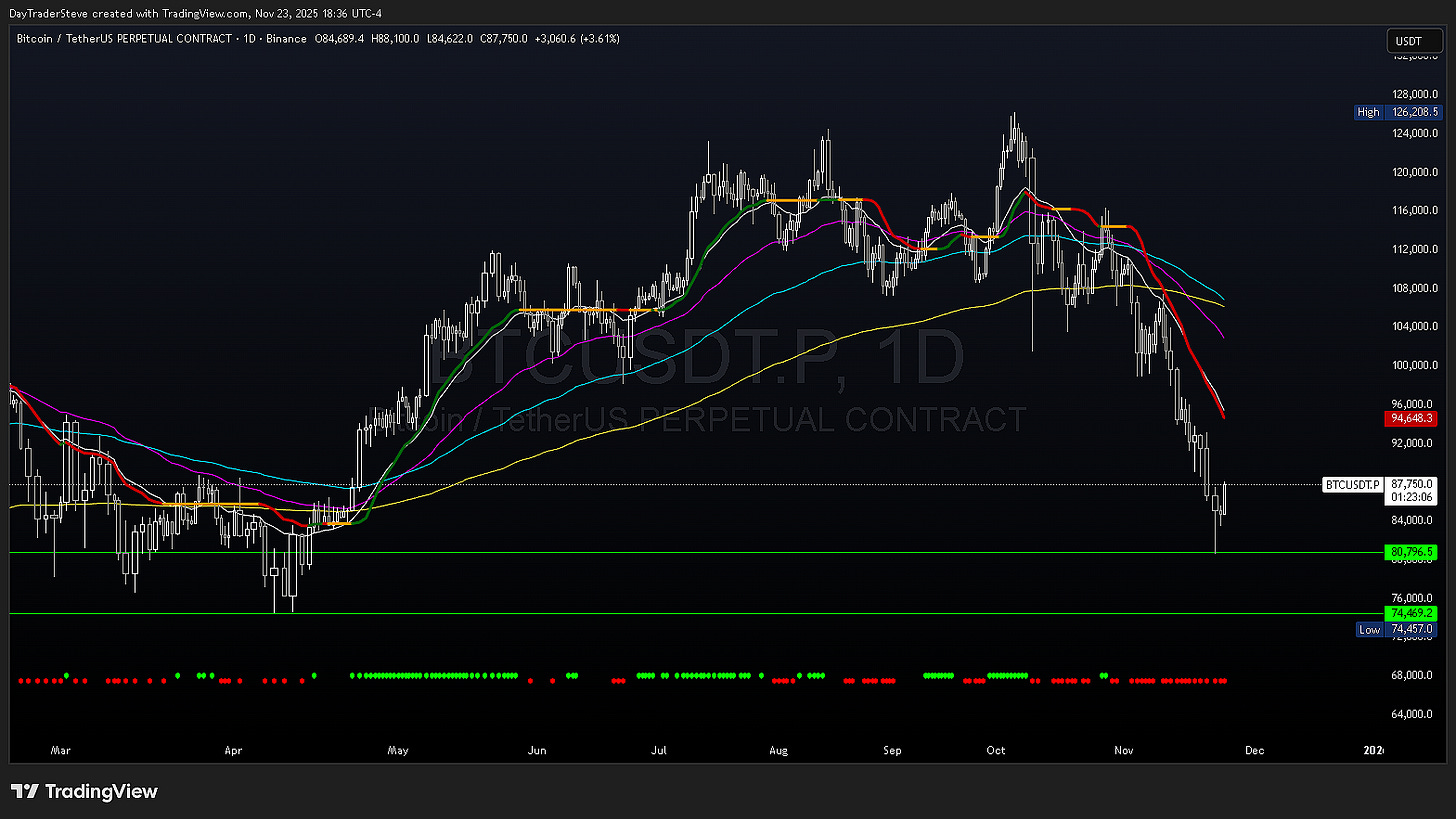Click '92,000.0' on the price scale
Image resolution: width=1456 pixels, height=819 pixels.
(x=1412, y=443)
